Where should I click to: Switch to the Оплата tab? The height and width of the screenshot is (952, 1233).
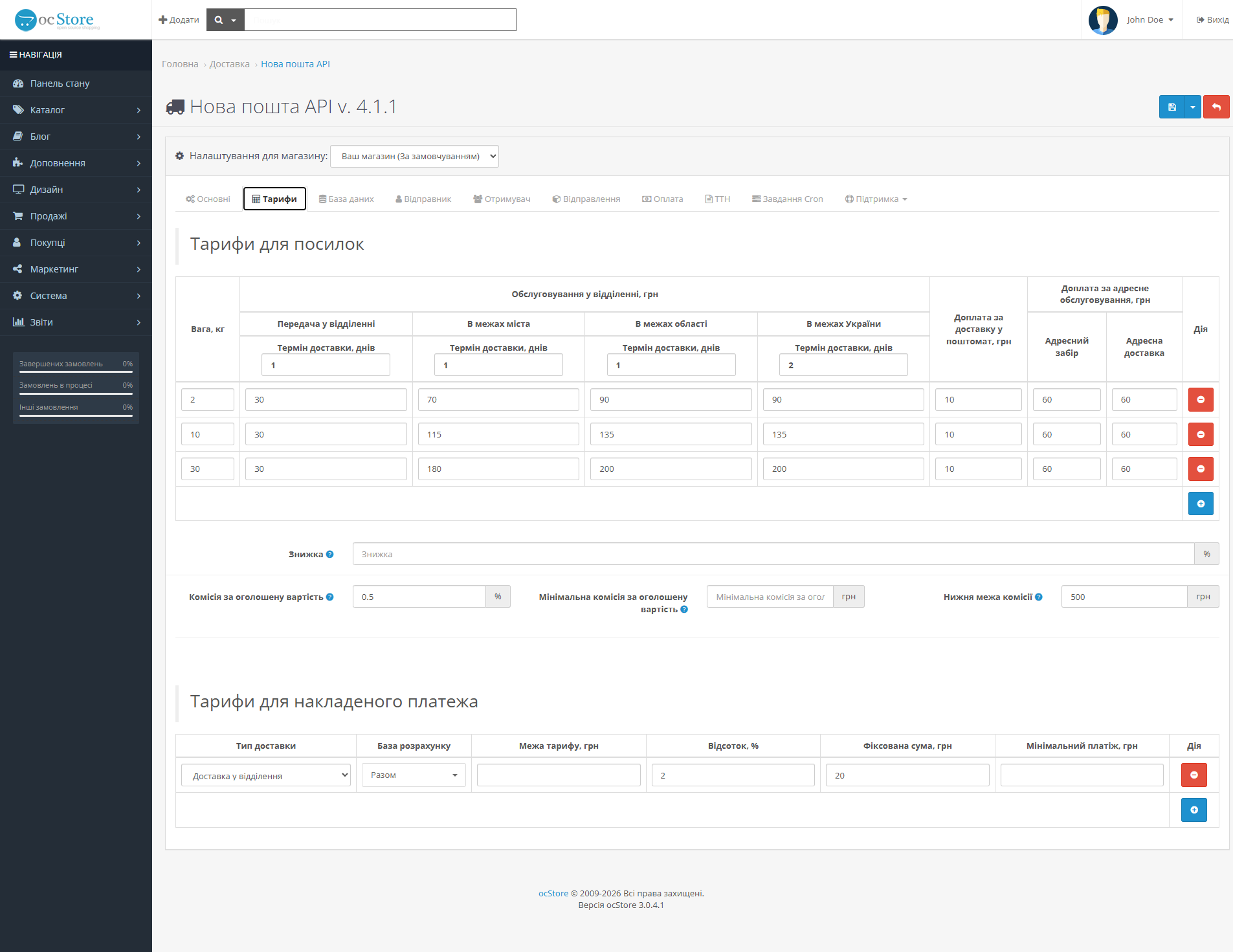(x=663, y=199)
